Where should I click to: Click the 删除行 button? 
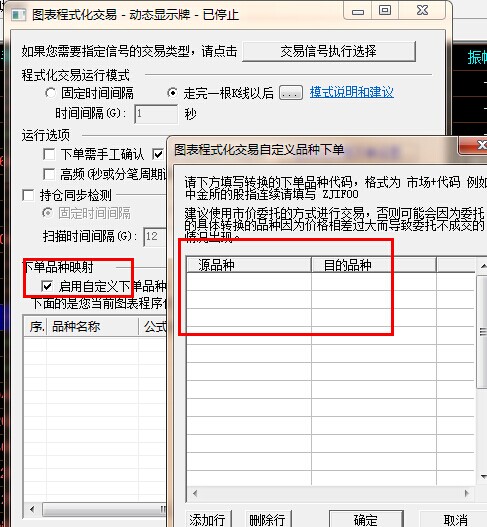pos(268,519)
